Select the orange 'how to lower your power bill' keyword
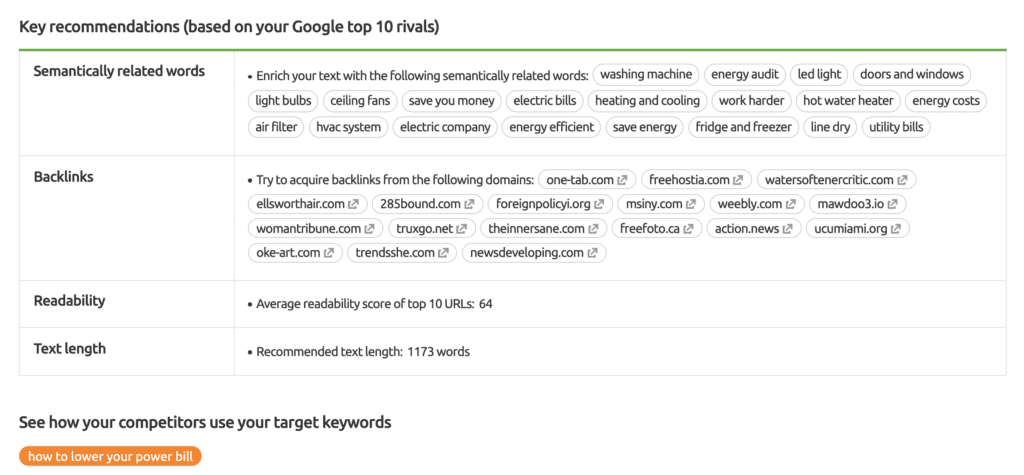 110,457
